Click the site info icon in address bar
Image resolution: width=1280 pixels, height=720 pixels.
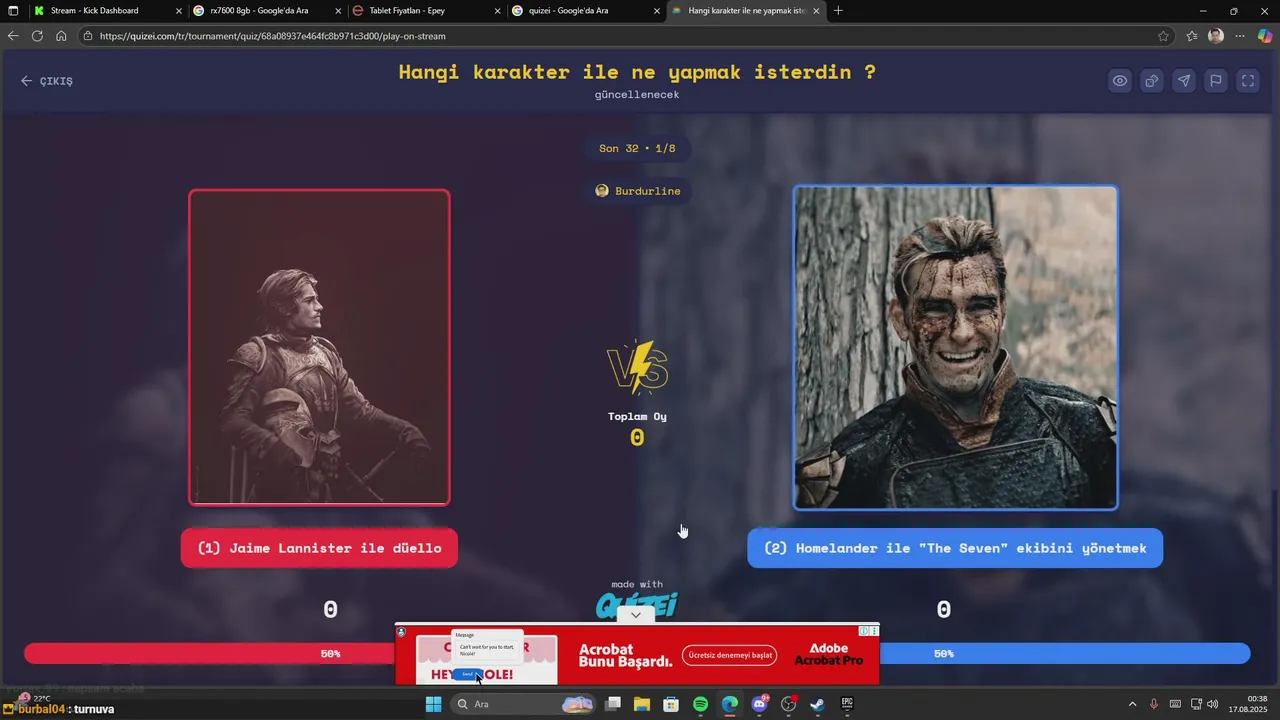pyautogui.click(x=88, y=36)
